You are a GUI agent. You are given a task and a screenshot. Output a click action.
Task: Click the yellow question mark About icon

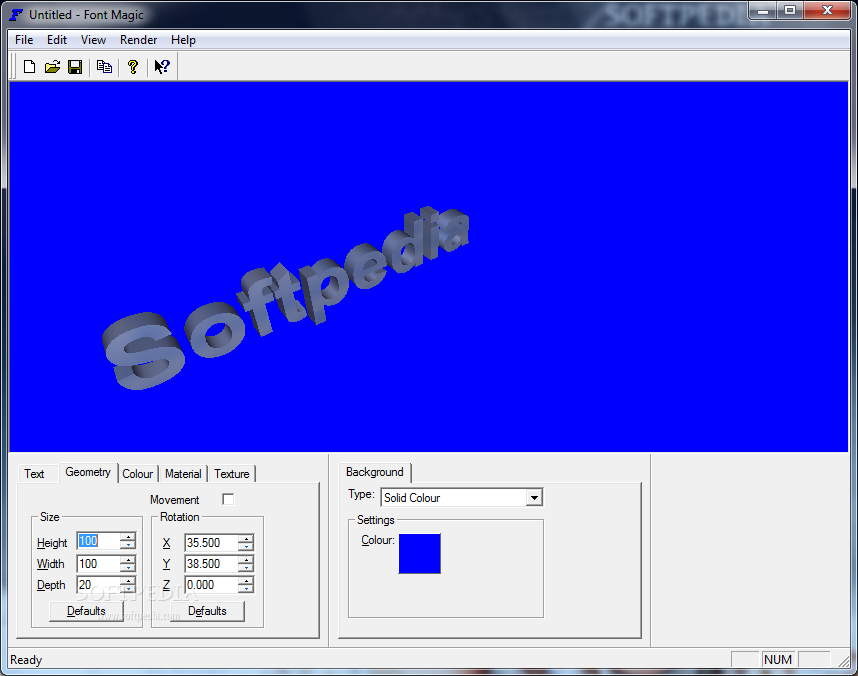[x=133, y=67]
